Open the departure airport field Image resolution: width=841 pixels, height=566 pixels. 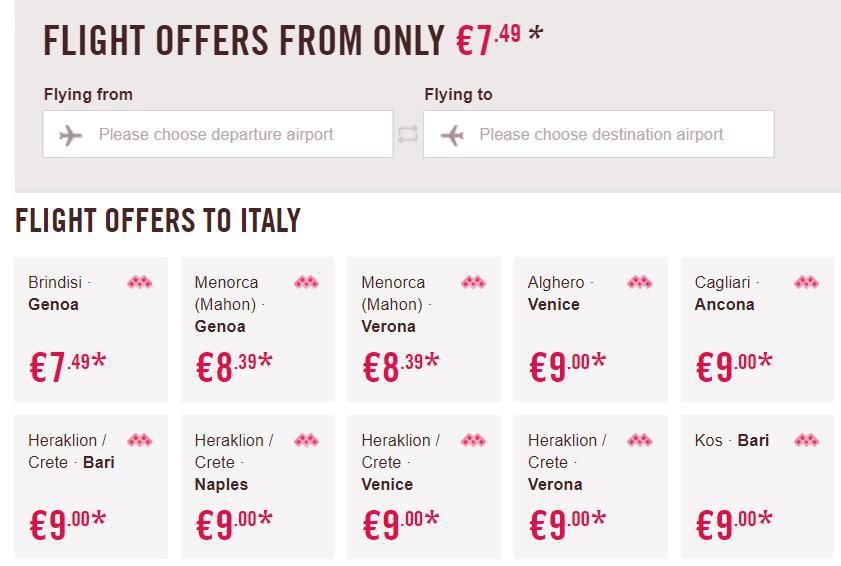[218, 134]
